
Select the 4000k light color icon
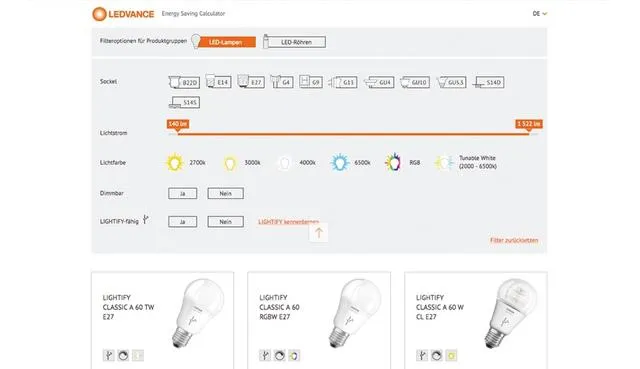click(x=284, y=163)
